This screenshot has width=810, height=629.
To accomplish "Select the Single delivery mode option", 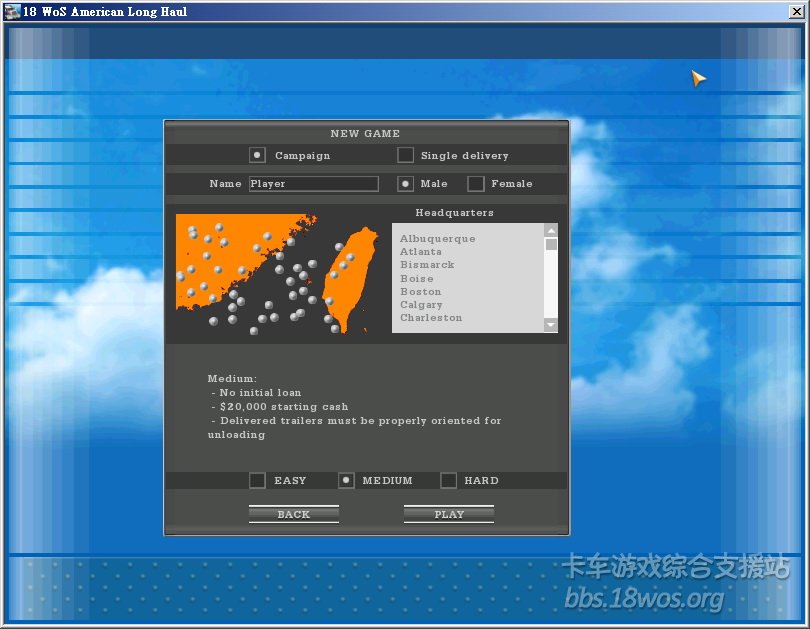I will (x=406, y=155).
